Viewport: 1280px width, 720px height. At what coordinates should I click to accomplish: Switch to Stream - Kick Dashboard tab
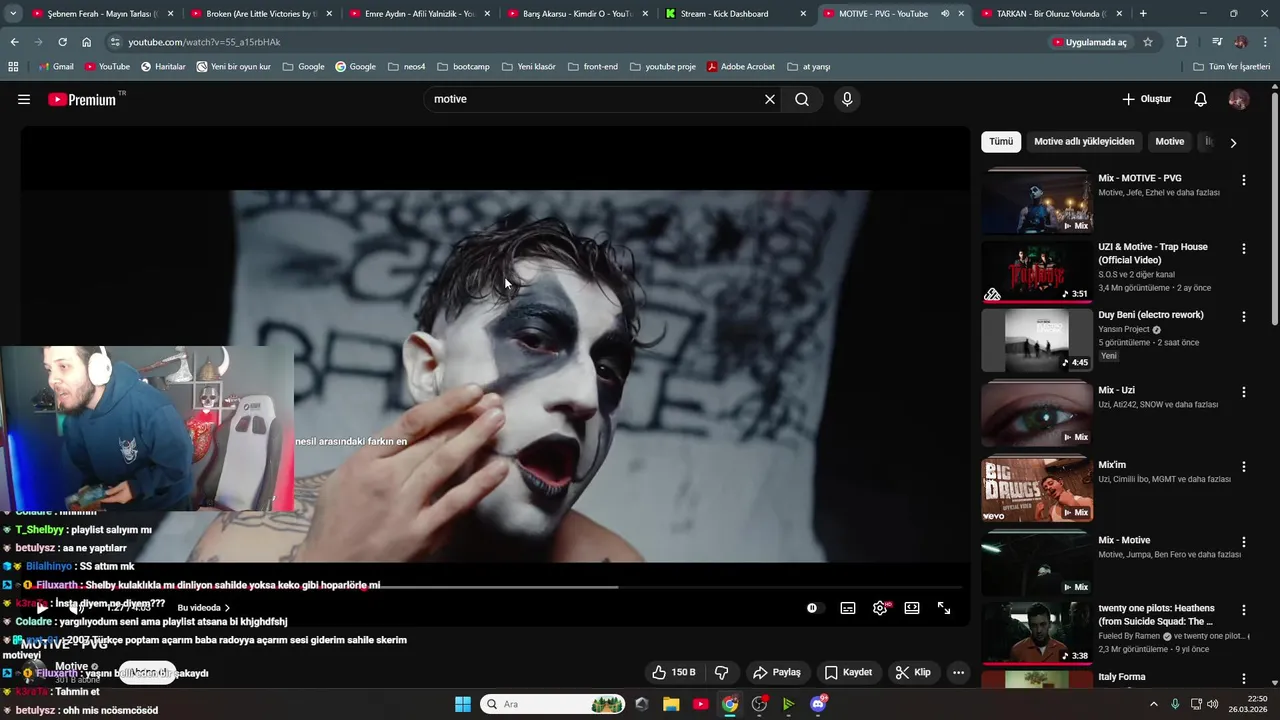pyautogui.click(x=735, y=14)
